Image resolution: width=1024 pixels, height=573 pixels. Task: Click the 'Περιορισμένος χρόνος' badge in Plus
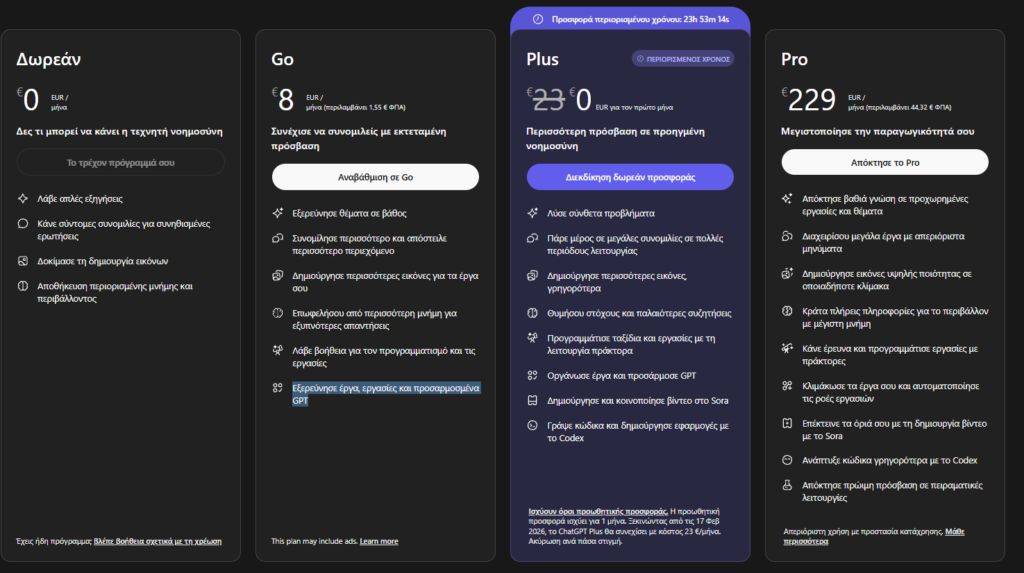(683, 59)
